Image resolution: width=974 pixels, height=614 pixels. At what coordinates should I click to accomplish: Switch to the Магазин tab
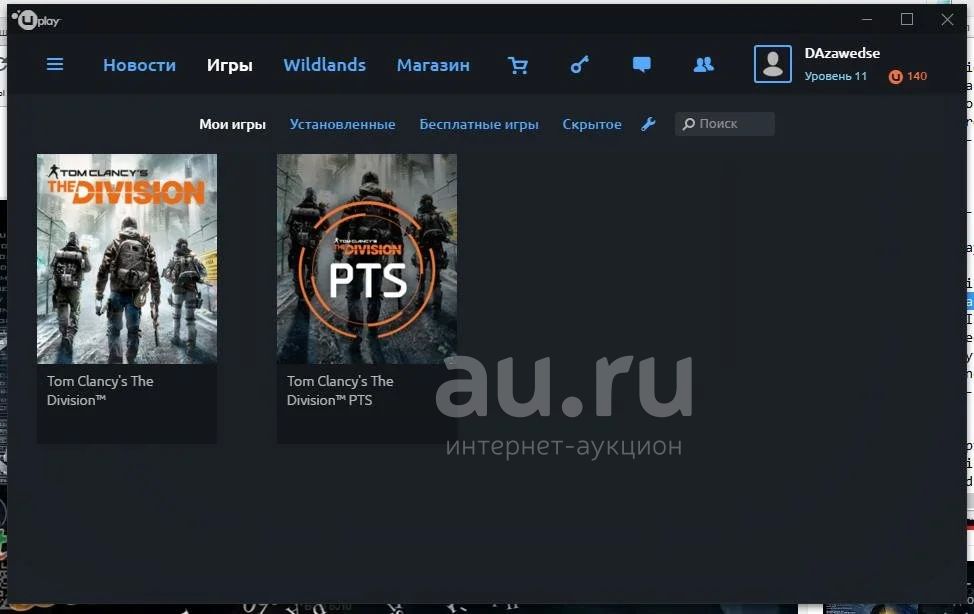pos(434,65)
